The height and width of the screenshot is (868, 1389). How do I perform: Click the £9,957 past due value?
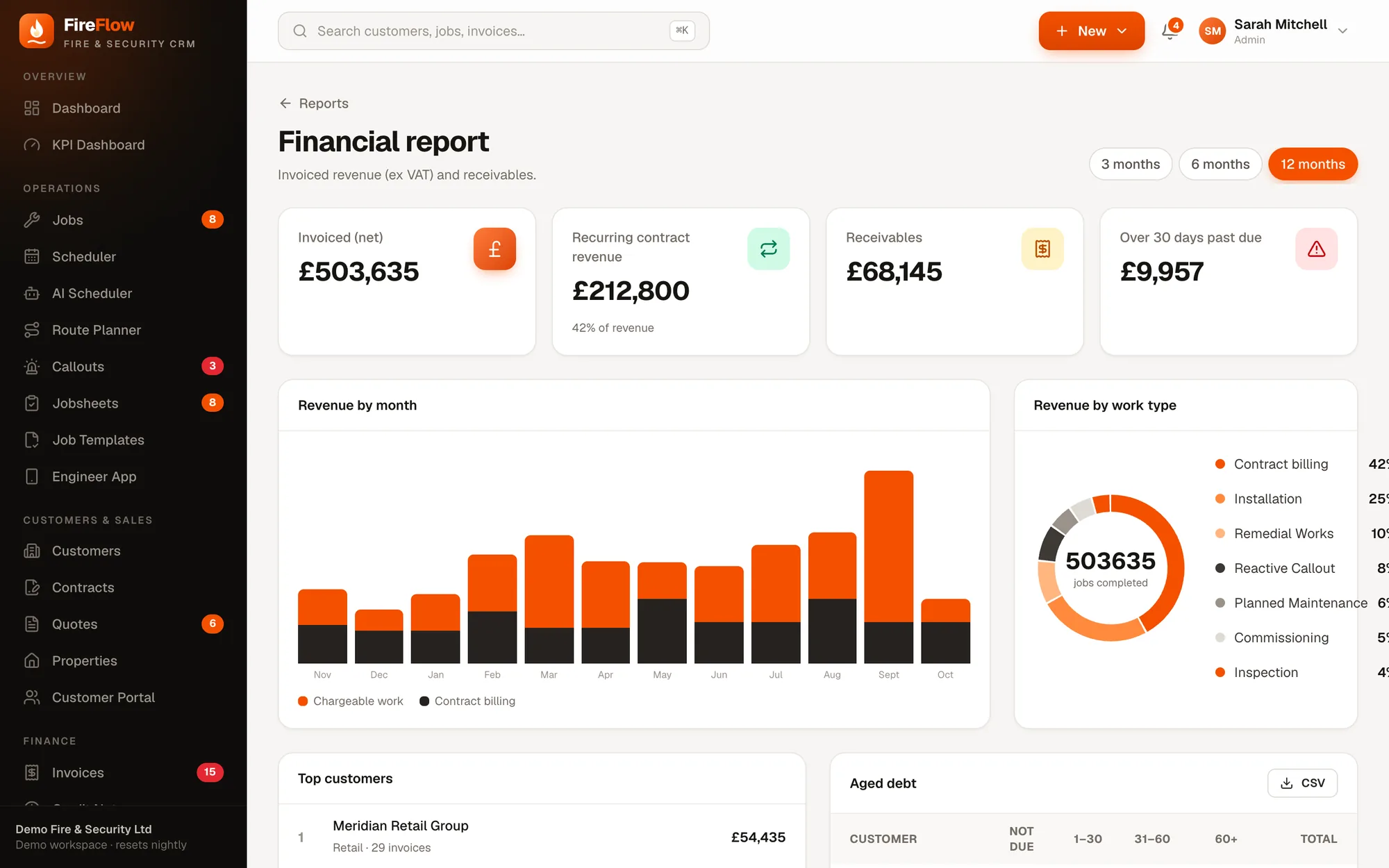pyautogui.click(x=1162, y=272)
